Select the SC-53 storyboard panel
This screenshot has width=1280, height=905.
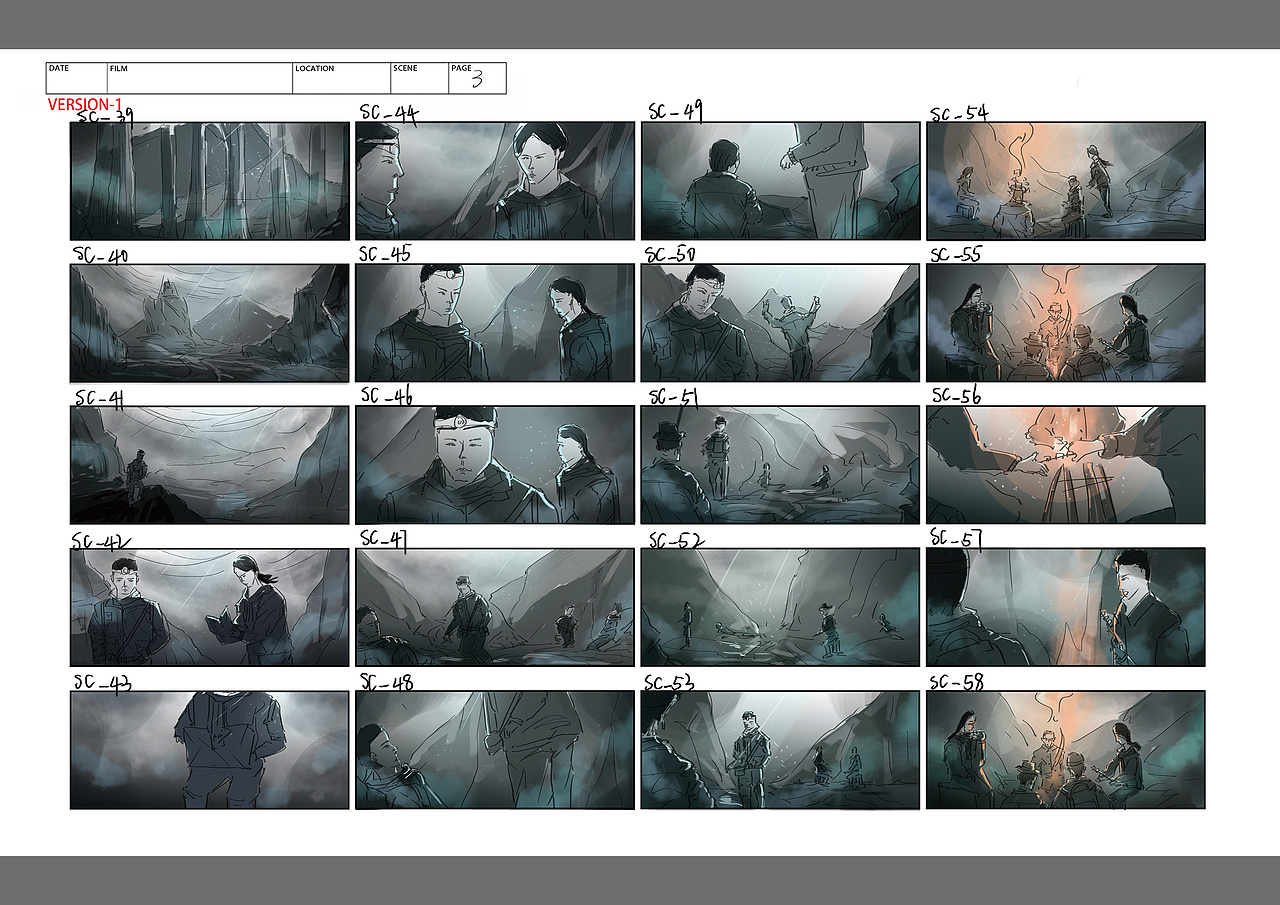[x=780, y=750]
